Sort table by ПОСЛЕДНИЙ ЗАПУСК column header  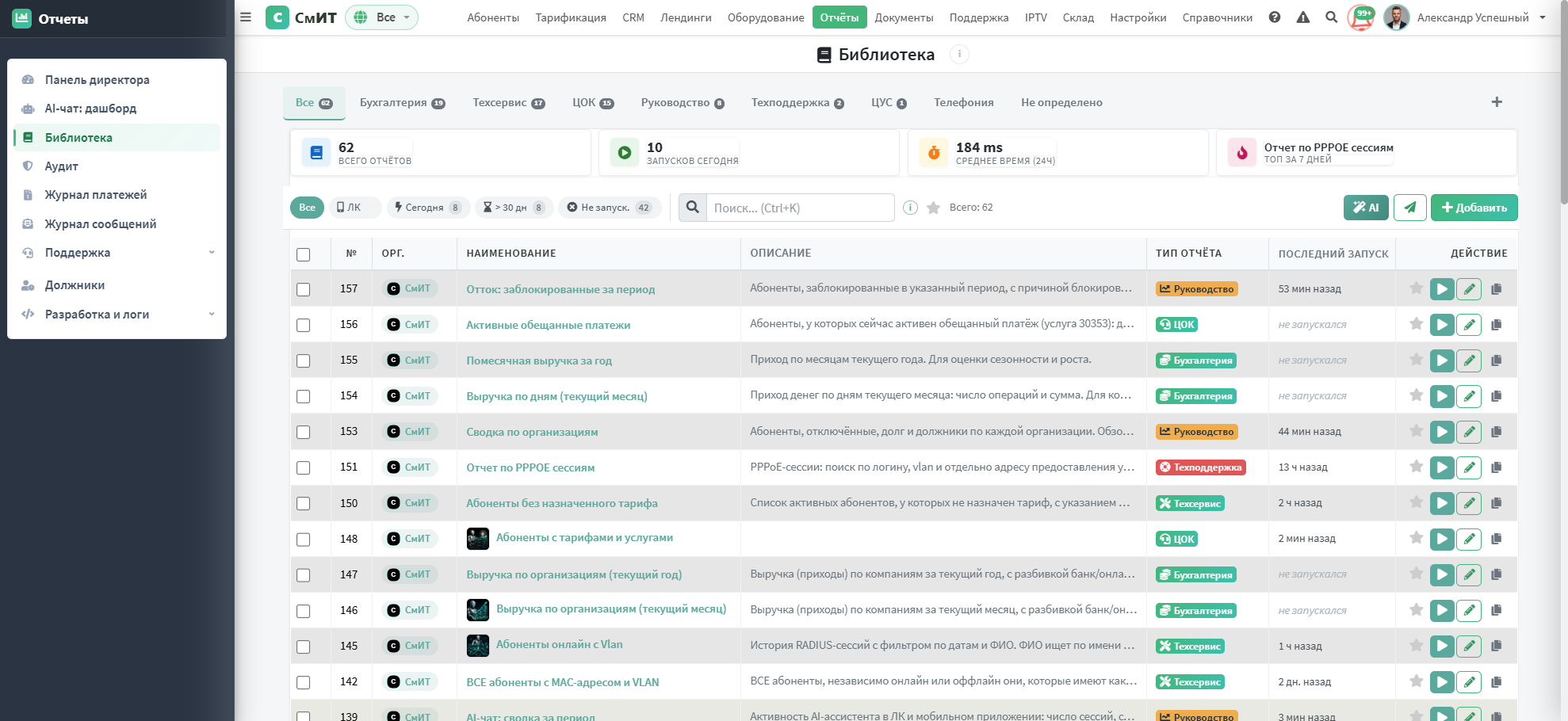click(x=1333, y=254)
